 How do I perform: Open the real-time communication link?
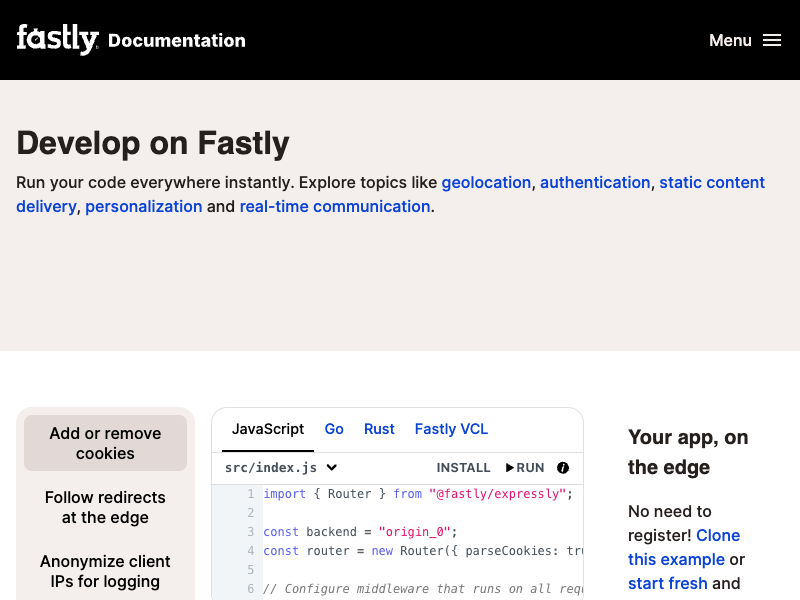(335, 207)
